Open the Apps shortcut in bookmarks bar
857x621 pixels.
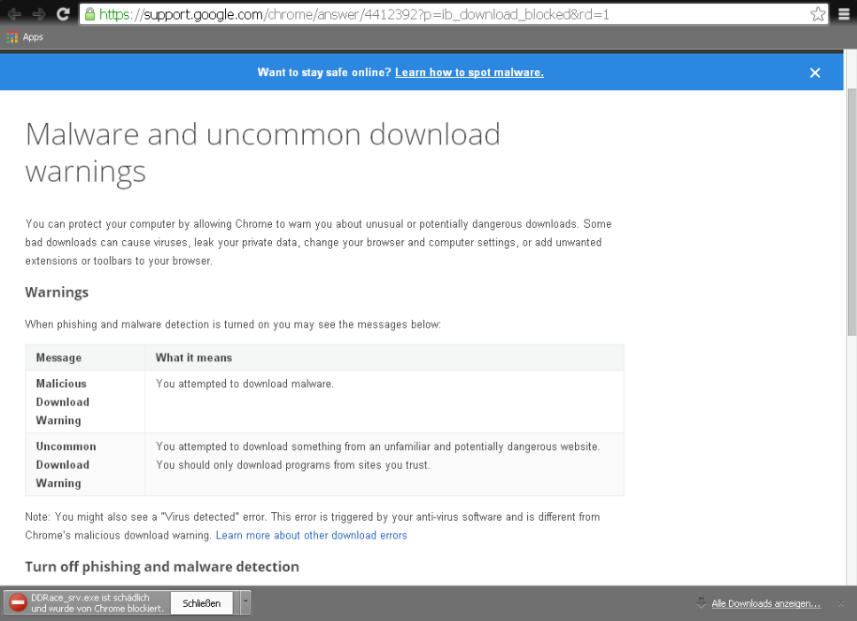coord(25,37)
